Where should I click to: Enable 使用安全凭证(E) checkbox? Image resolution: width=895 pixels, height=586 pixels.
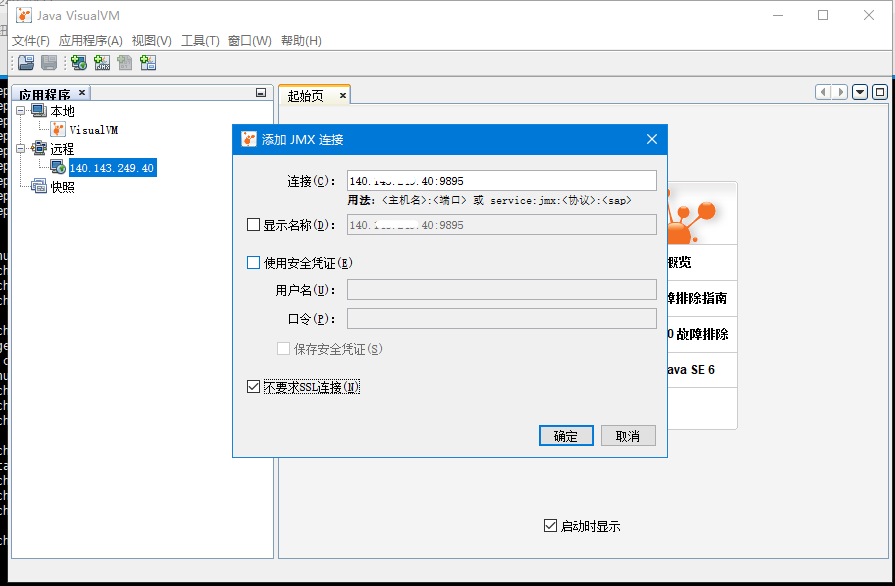click(x=253, y=262)
